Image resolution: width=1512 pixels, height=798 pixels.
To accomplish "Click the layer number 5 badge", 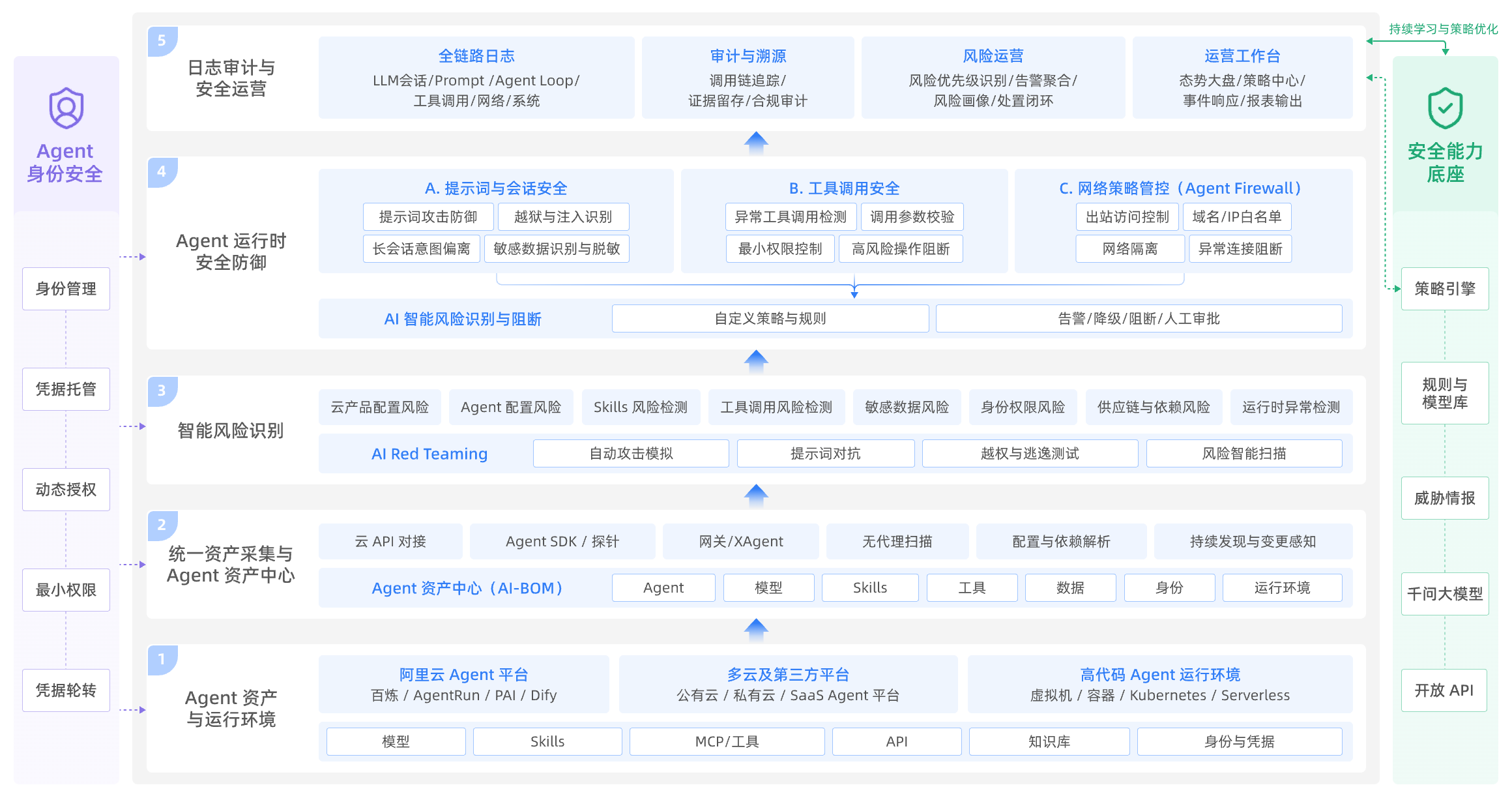I will click(162, 41).
